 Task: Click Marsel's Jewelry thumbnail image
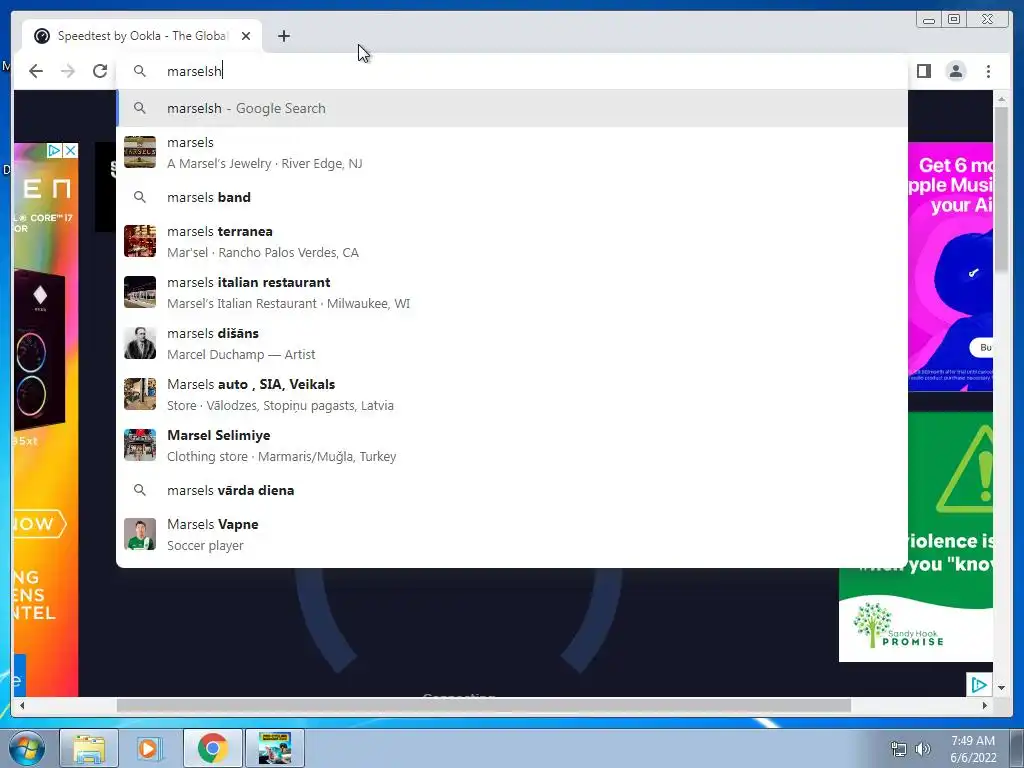click(140, 152)
